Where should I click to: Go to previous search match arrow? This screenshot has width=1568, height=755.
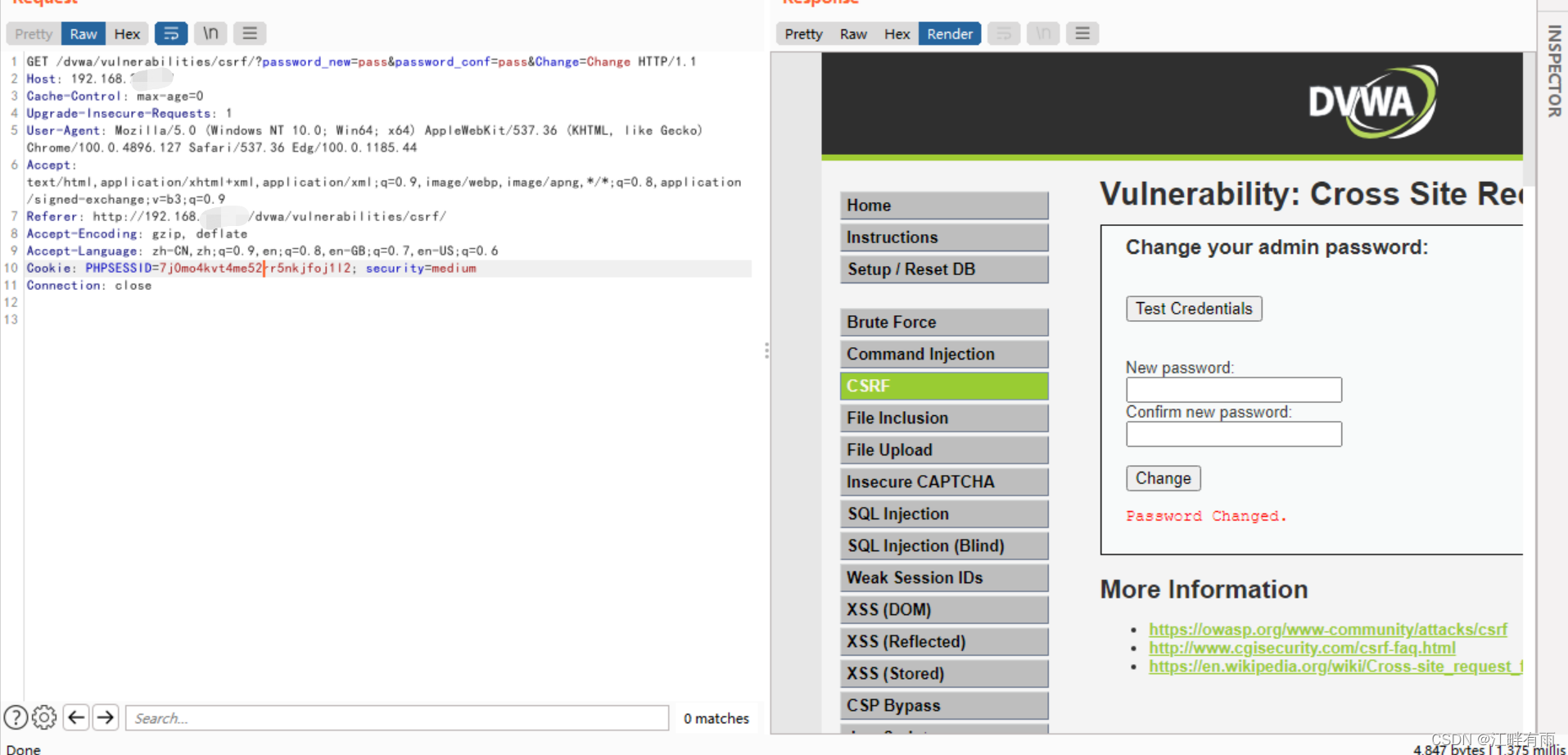(76, 717)
